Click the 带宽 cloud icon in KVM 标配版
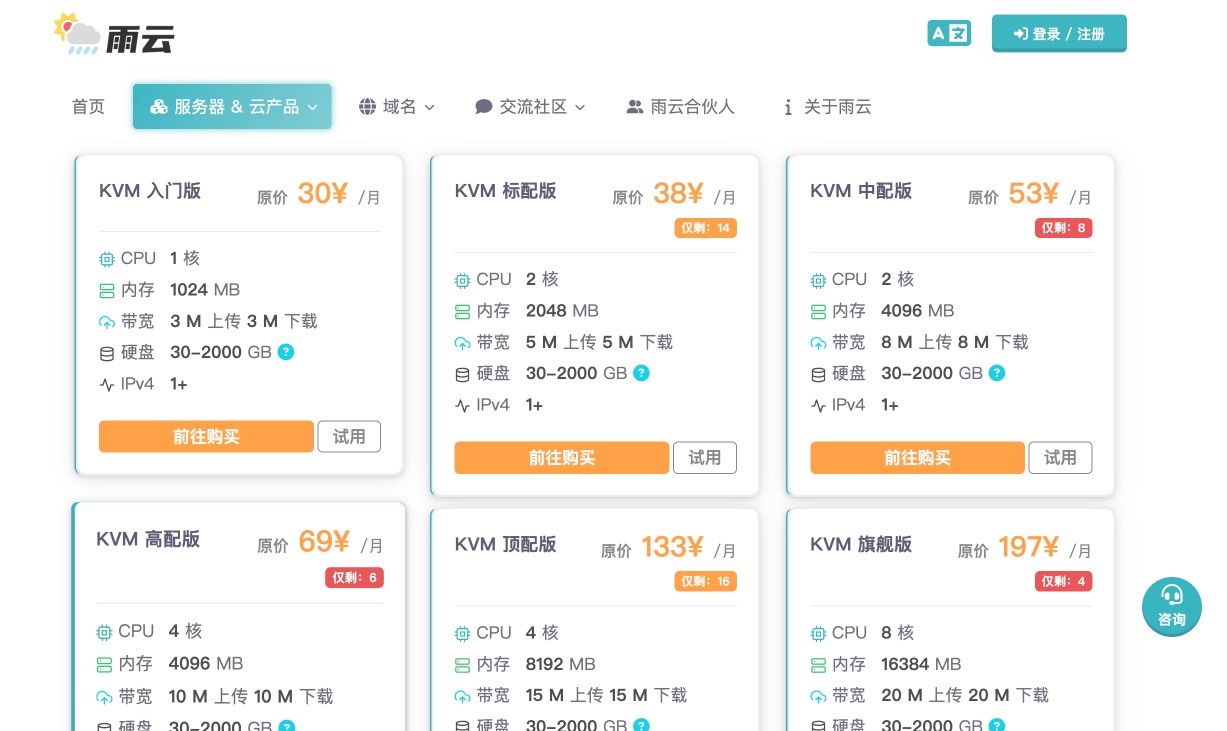This screenshot has height=731, width=1227. click(462, 343)
